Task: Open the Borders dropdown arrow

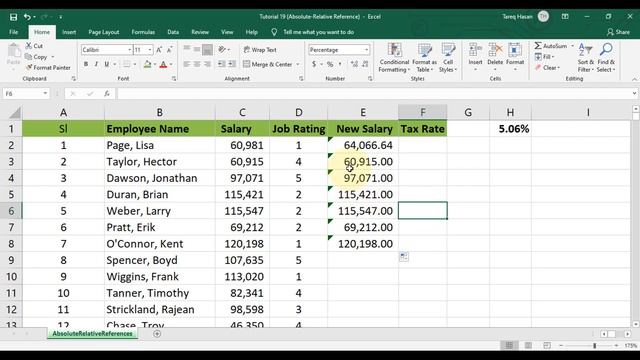Action: point(135,64)
